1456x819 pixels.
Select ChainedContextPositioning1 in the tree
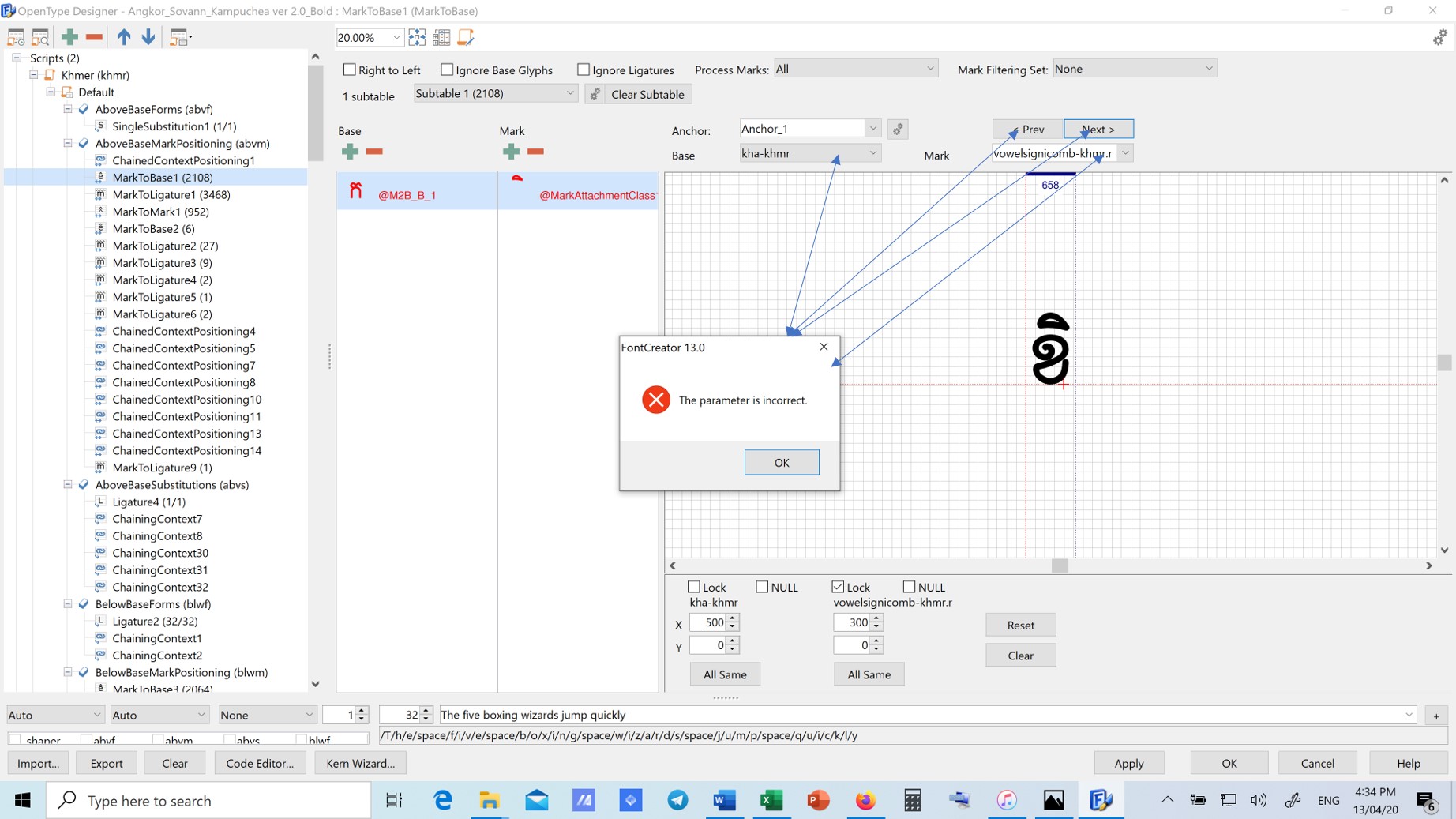tap(184, 160)
